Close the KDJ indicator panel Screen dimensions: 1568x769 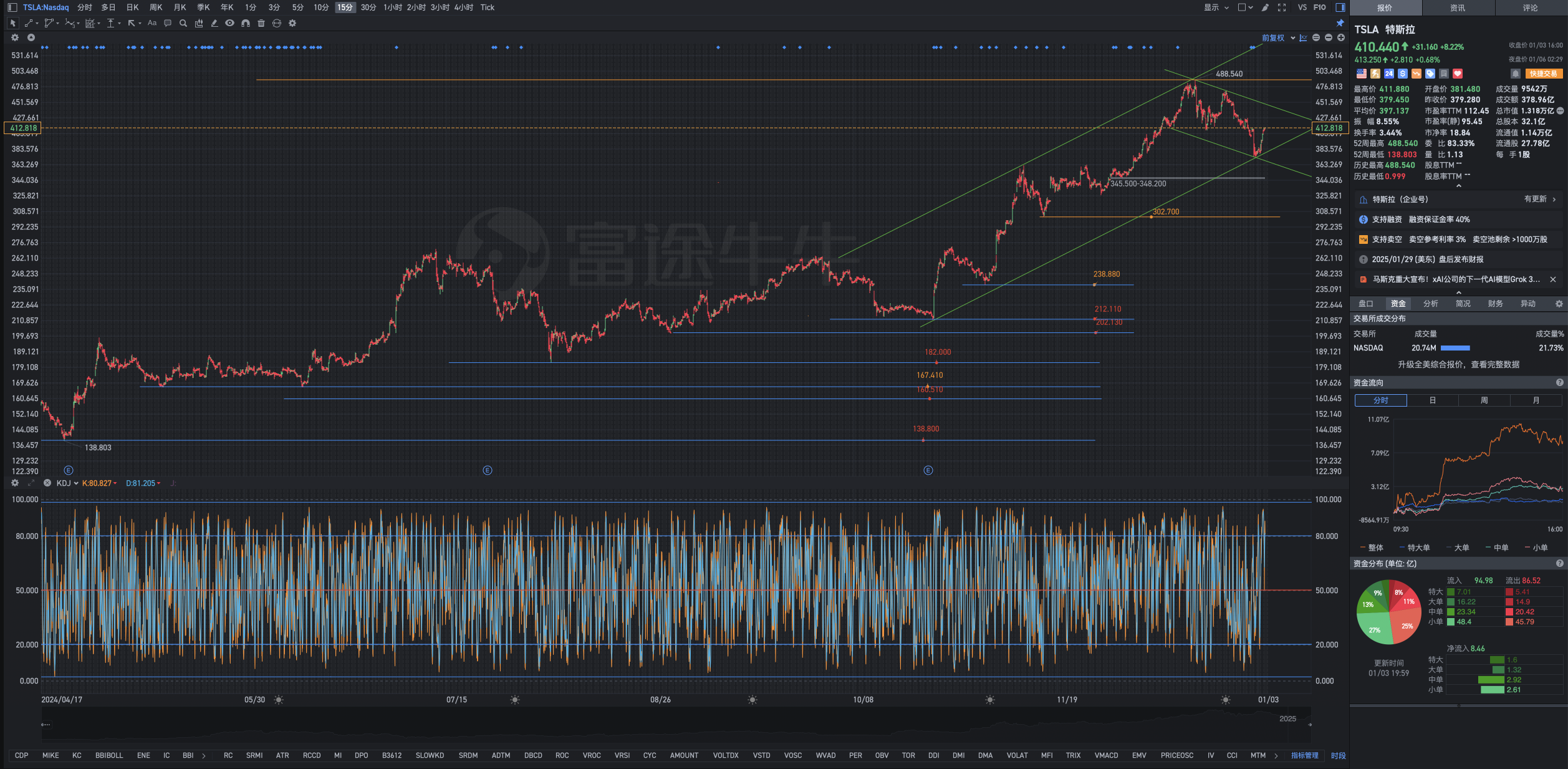(47, 483)
